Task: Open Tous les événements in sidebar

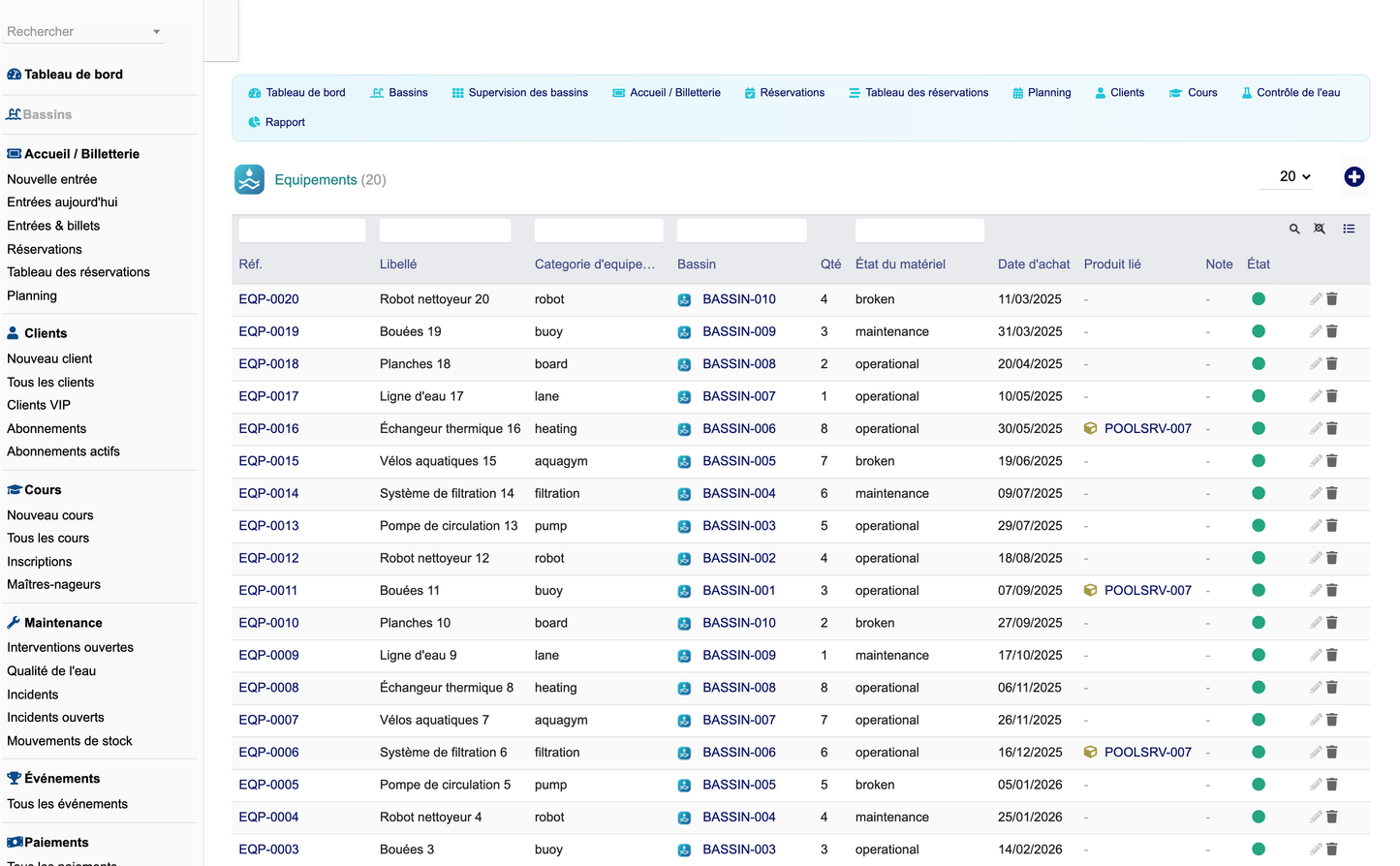Action: (x=67, y=804)
